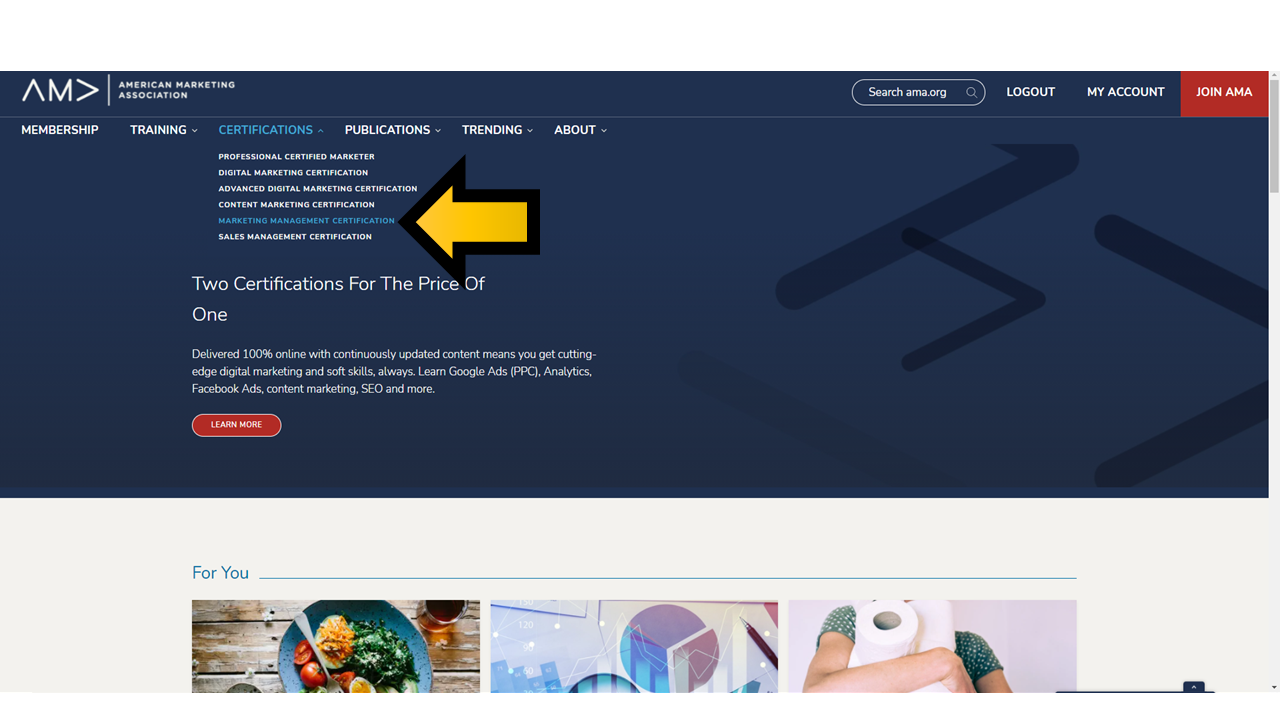Select Digital Marketing Certification menu entry
The image size is (1280, 720).
tap(293, 173)
